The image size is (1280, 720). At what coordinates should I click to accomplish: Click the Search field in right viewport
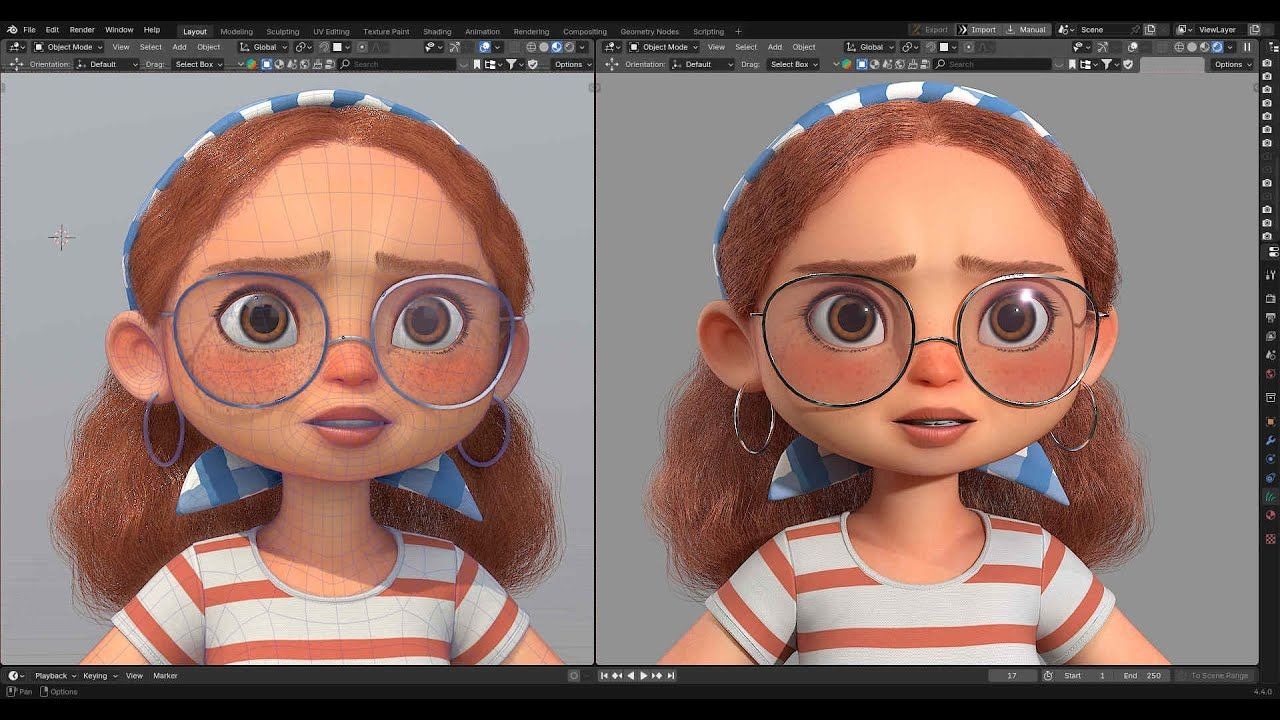(993, 64)
